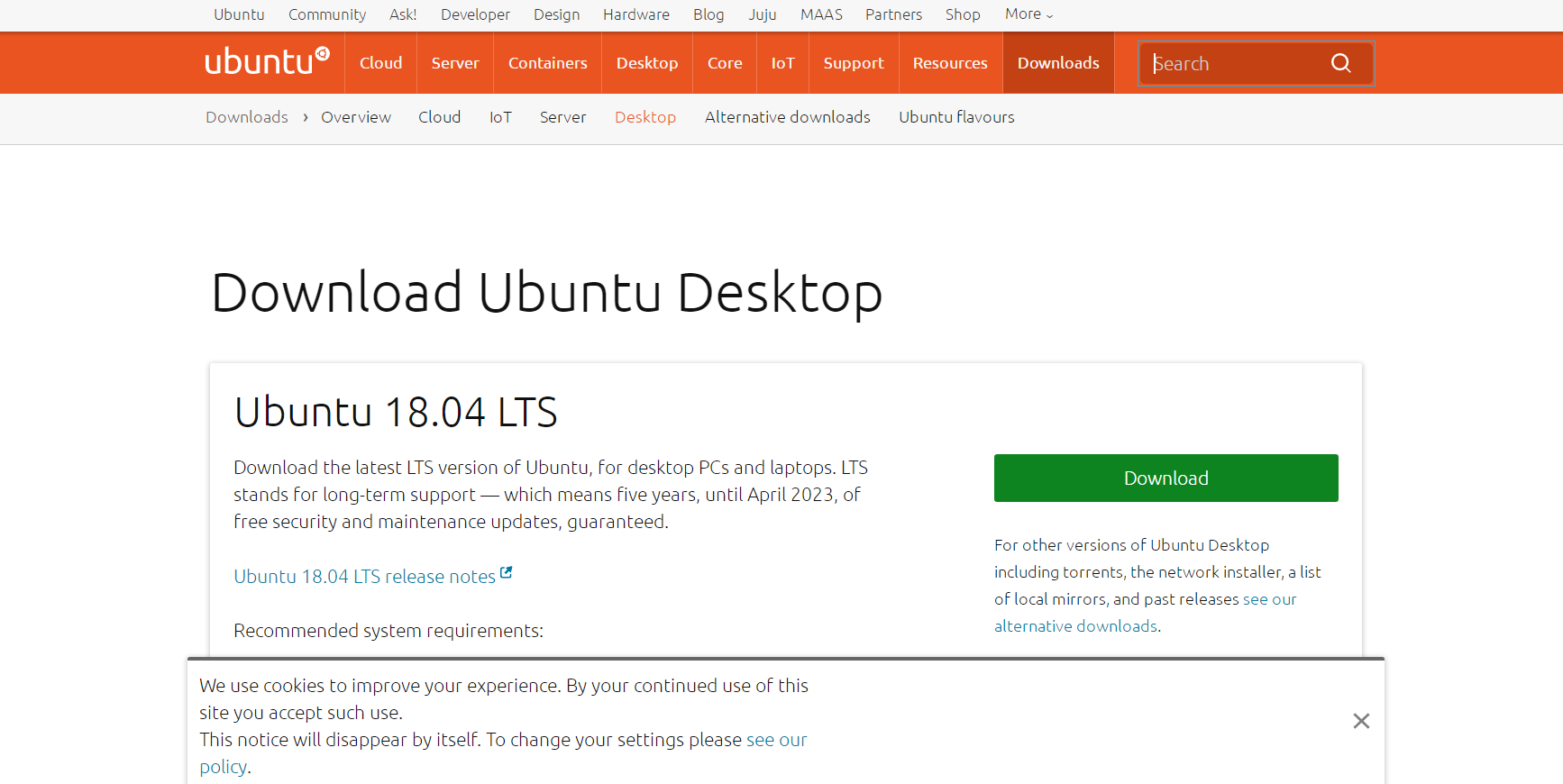Click the Developer link in top bar
This screenshot has width=1563, height=784.
[475, 14]
